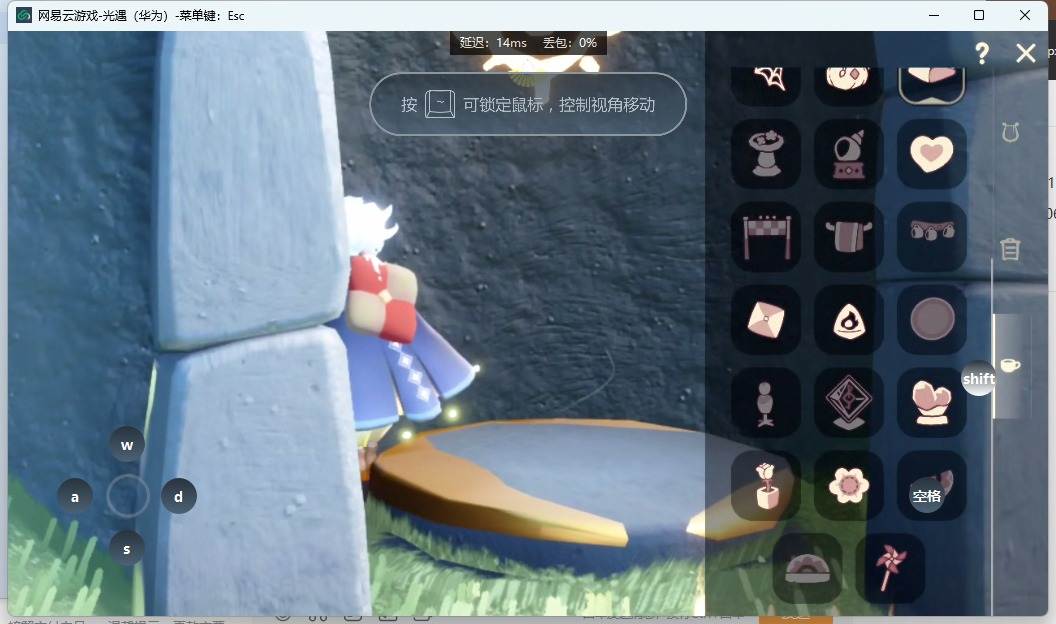1056x624 pixels.
Task: Open the question mark help
Action: (x=982, y=53)
